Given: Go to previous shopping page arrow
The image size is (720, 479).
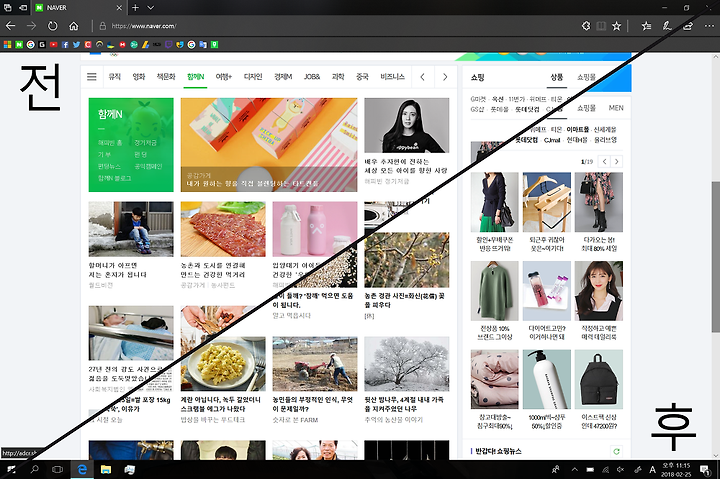Looking at the screenshot, I should tap(604, 161).
